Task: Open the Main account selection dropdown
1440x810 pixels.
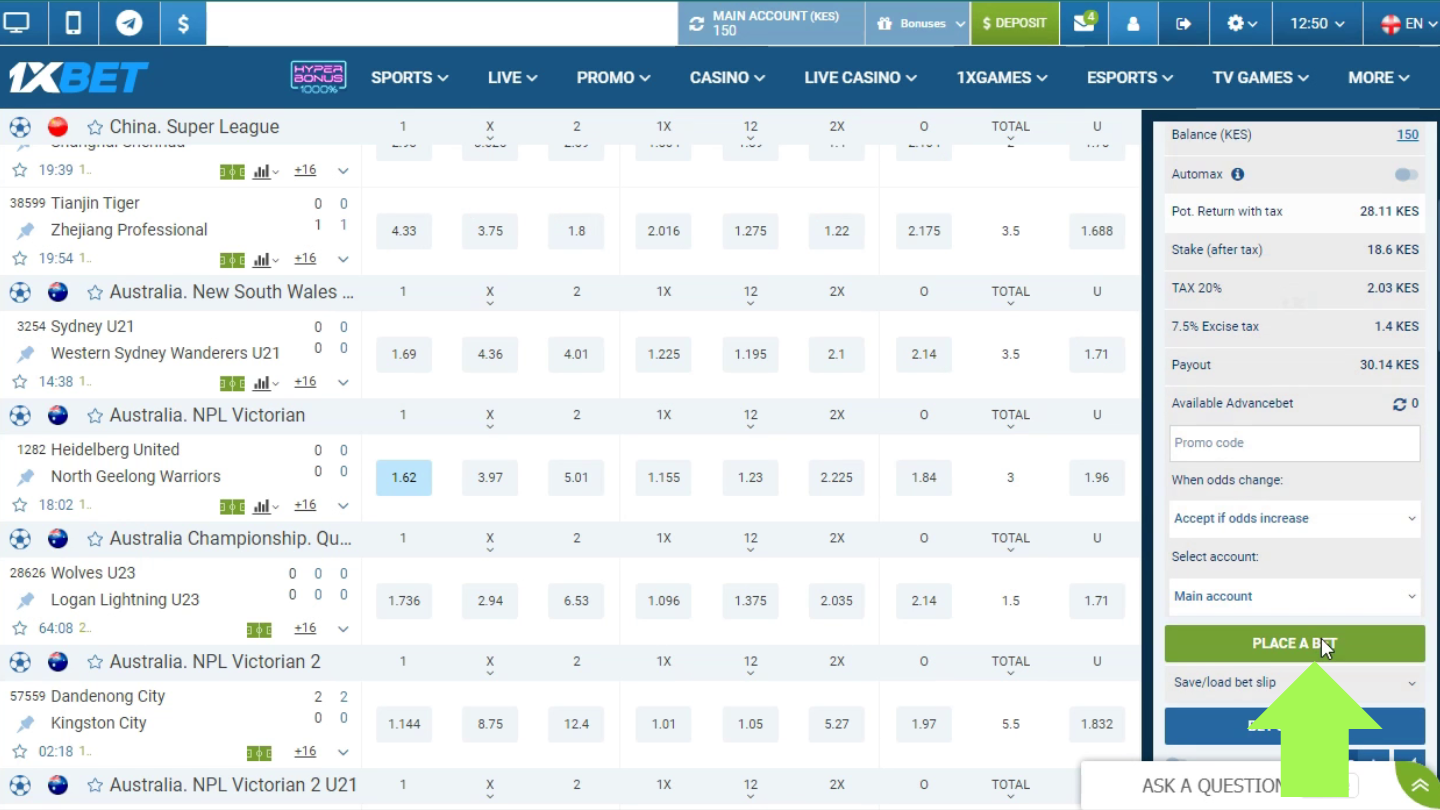Action: 1294,596
